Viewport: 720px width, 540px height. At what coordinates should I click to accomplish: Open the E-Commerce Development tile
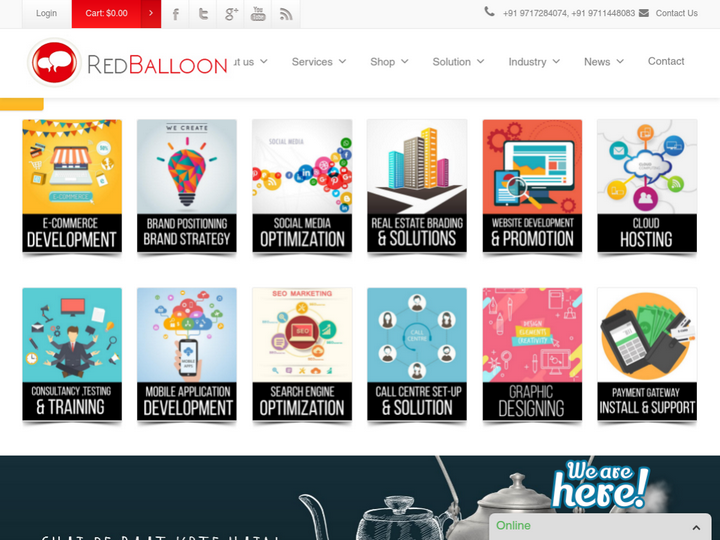pos(72,186)
